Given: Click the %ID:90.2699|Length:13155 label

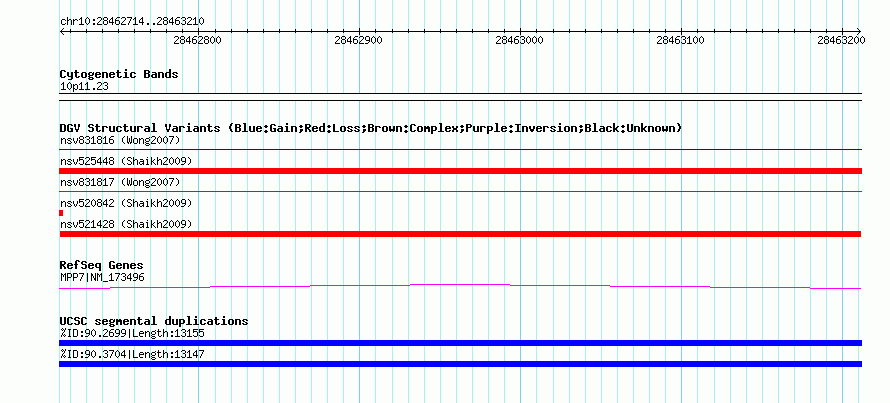Looking at the screenshot, I should click(x=132, y=333).
